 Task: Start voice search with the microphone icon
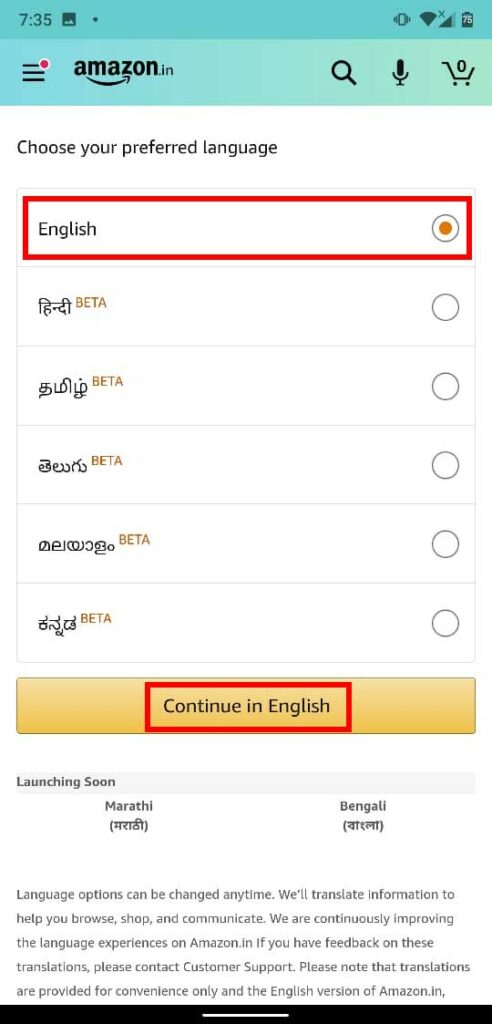(400, 72)
